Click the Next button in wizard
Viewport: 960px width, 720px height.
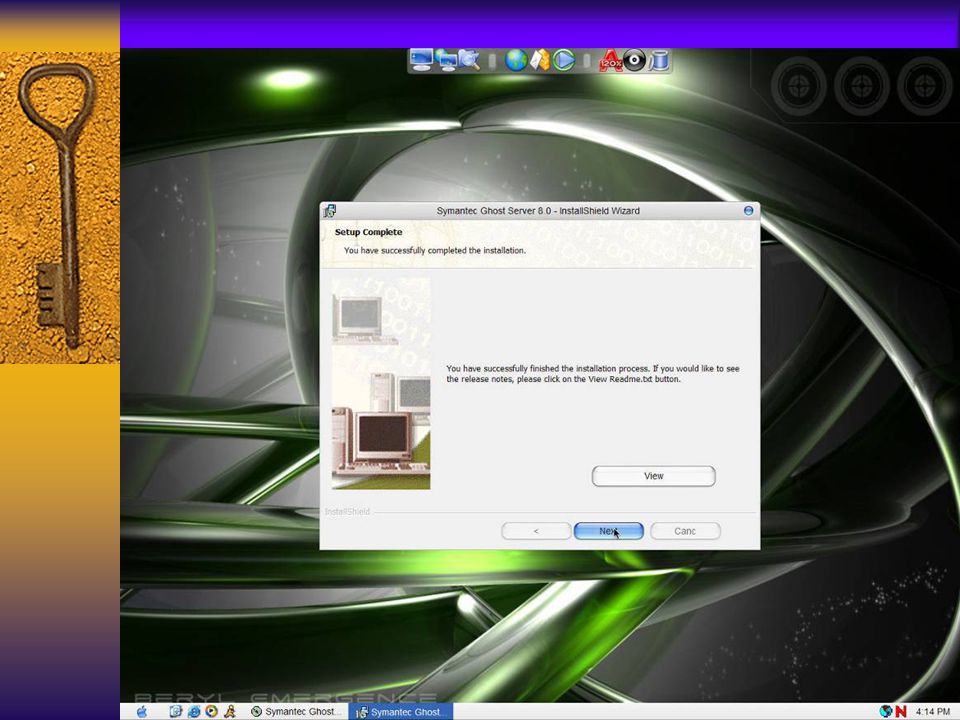pyautogui.click(x=609, y=531)
